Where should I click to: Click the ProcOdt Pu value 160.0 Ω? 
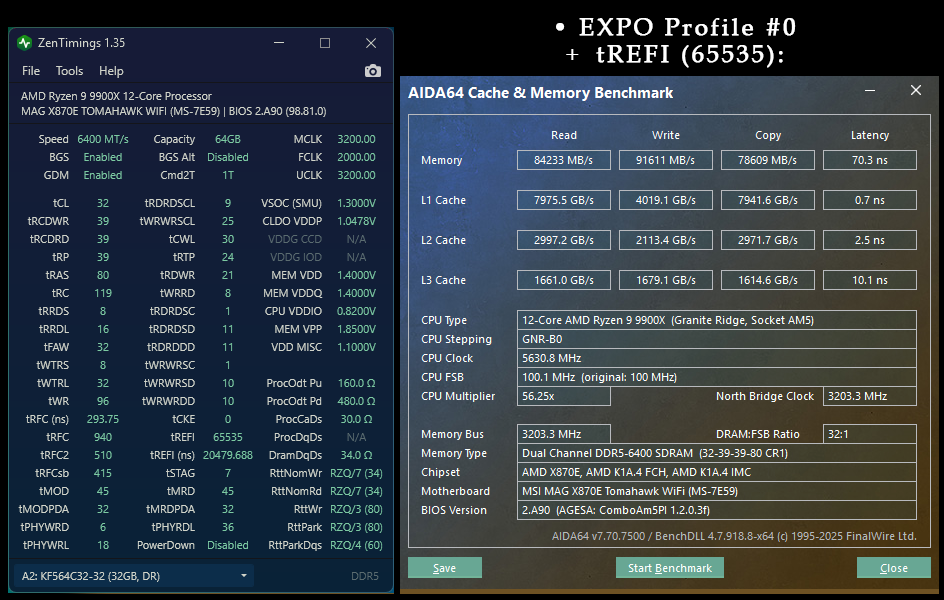[356, 383]
